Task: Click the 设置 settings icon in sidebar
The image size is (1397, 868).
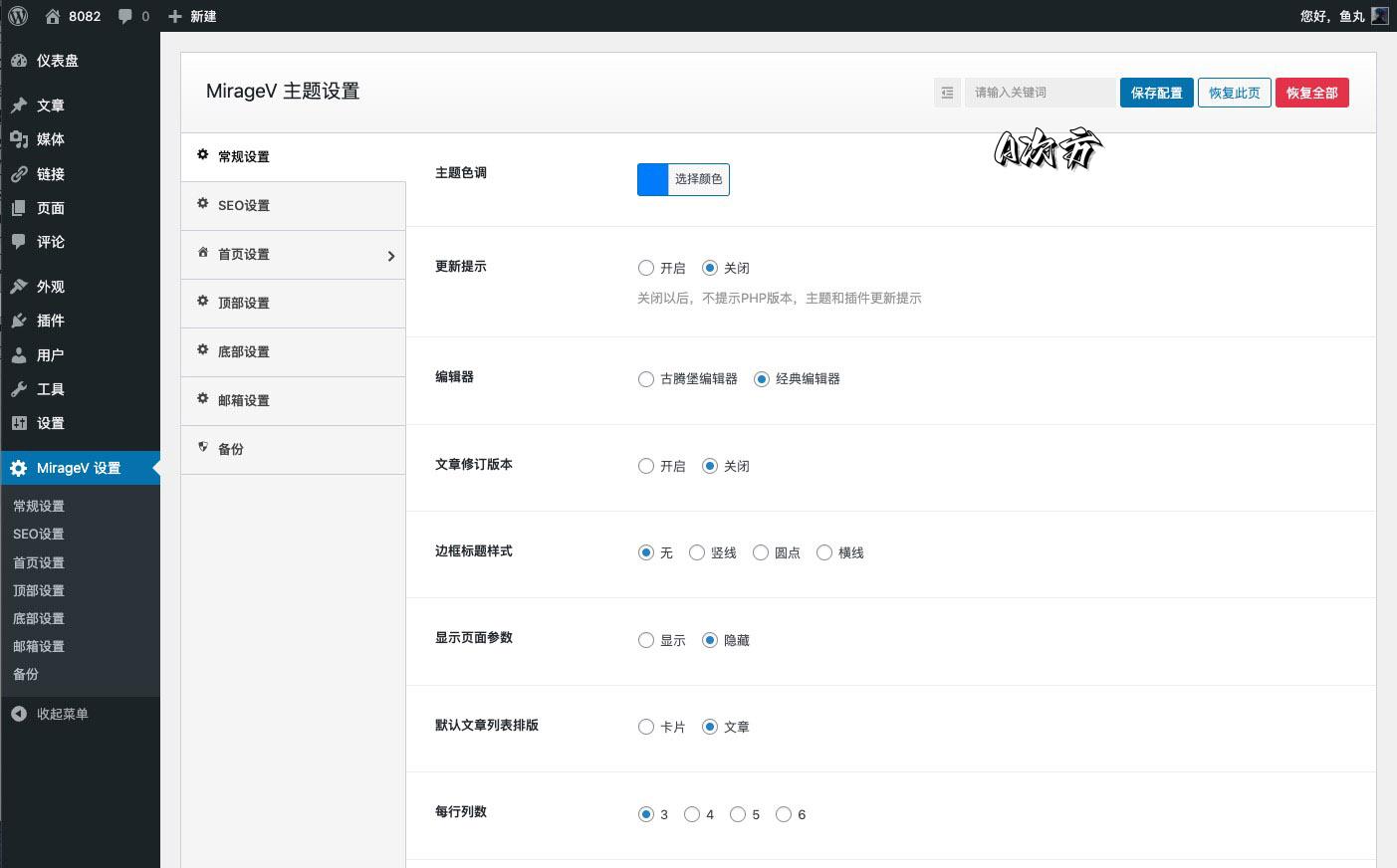Action: click(19, 423)
